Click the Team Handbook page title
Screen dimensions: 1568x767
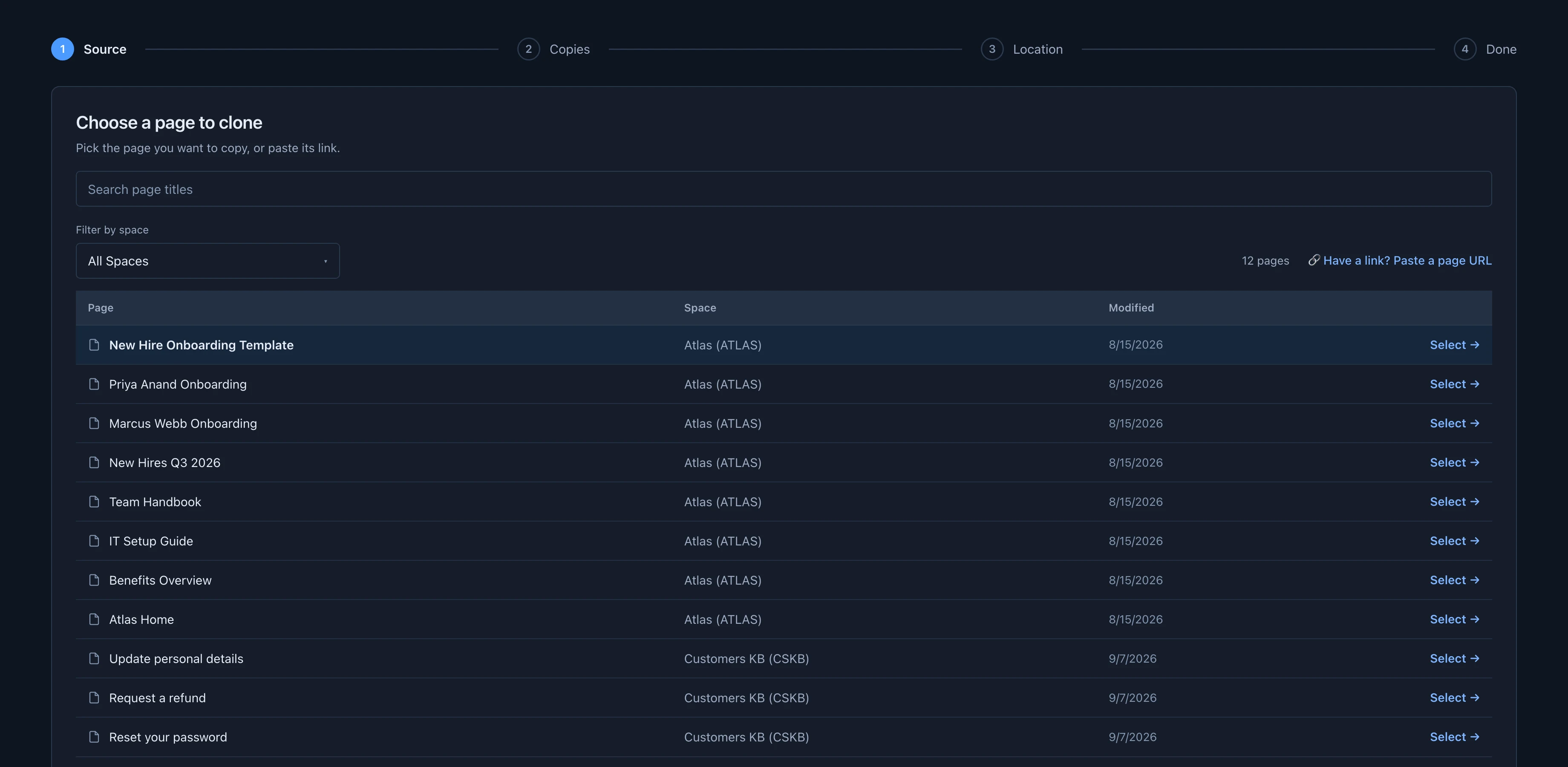[155, 502]
